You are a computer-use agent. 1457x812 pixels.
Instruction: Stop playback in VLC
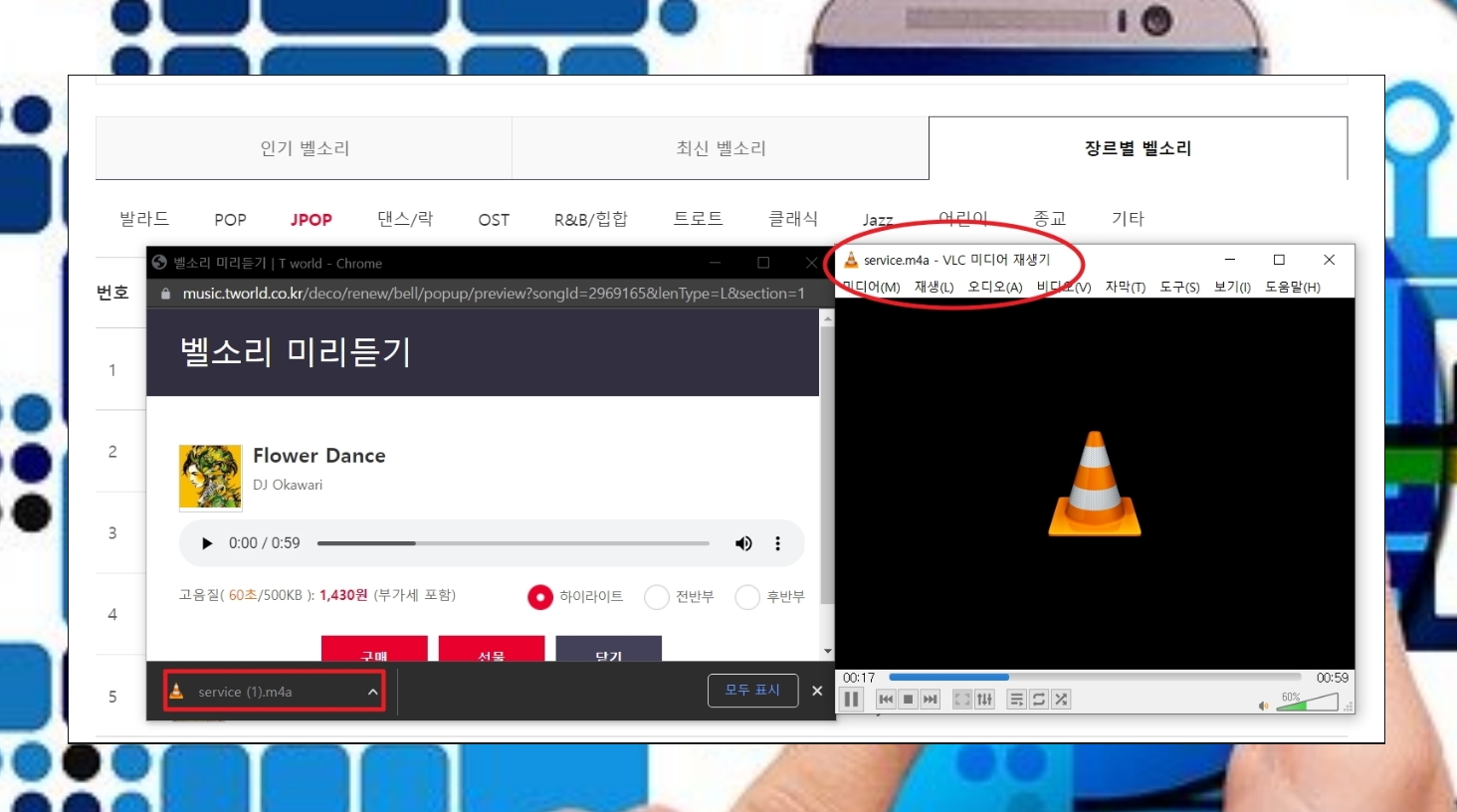[x=908, y=700]
